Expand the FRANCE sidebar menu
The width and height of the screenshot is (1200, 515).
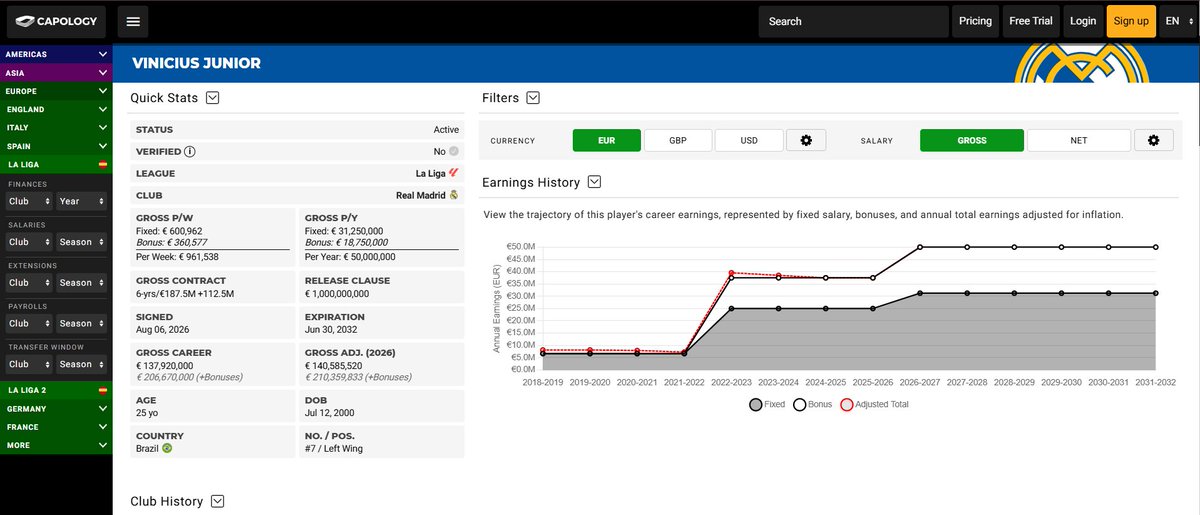(56, 427)
